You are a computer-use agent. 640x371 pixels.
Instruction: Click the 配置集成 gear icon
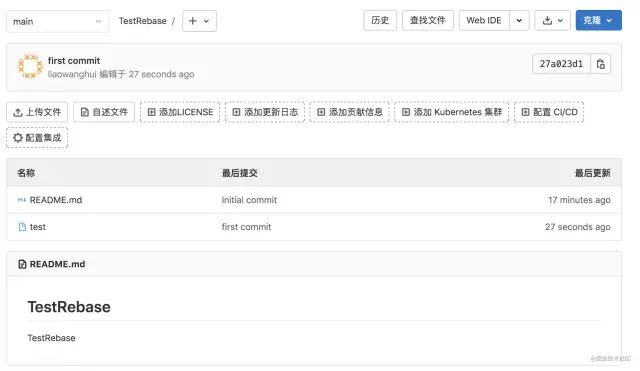coord(18,138)
